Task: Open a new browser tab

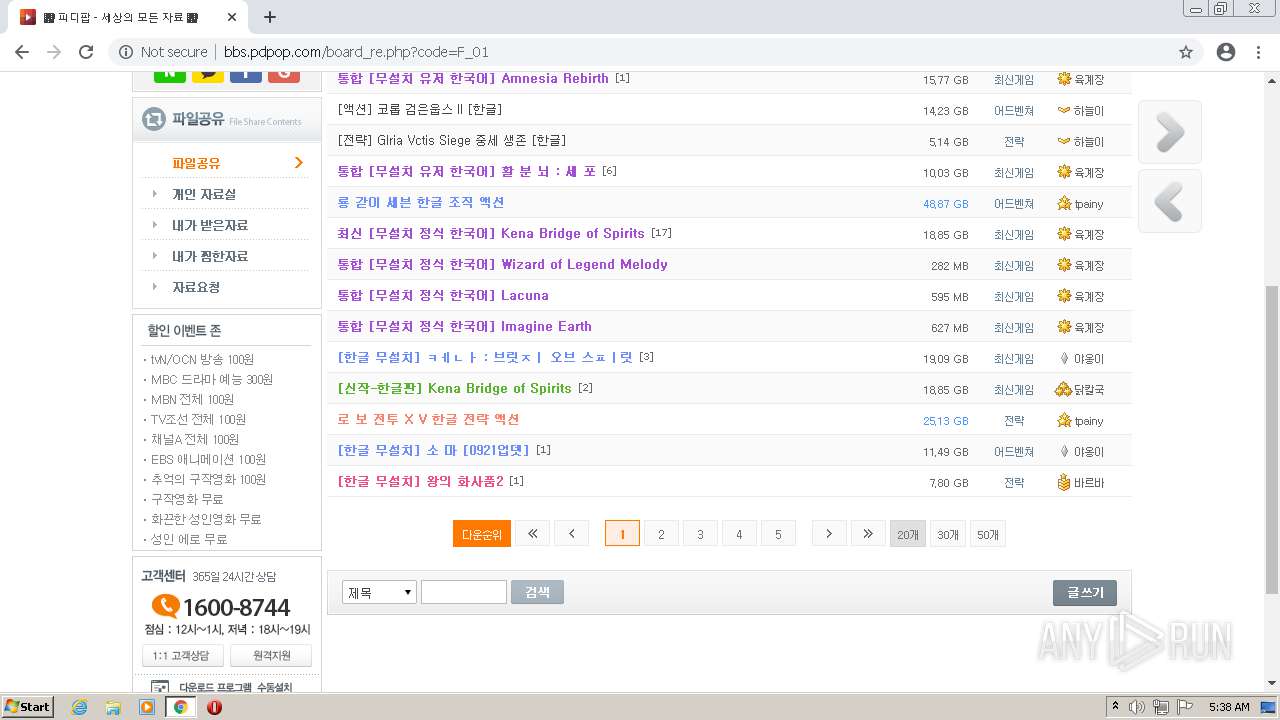Action: coord(270,17)
